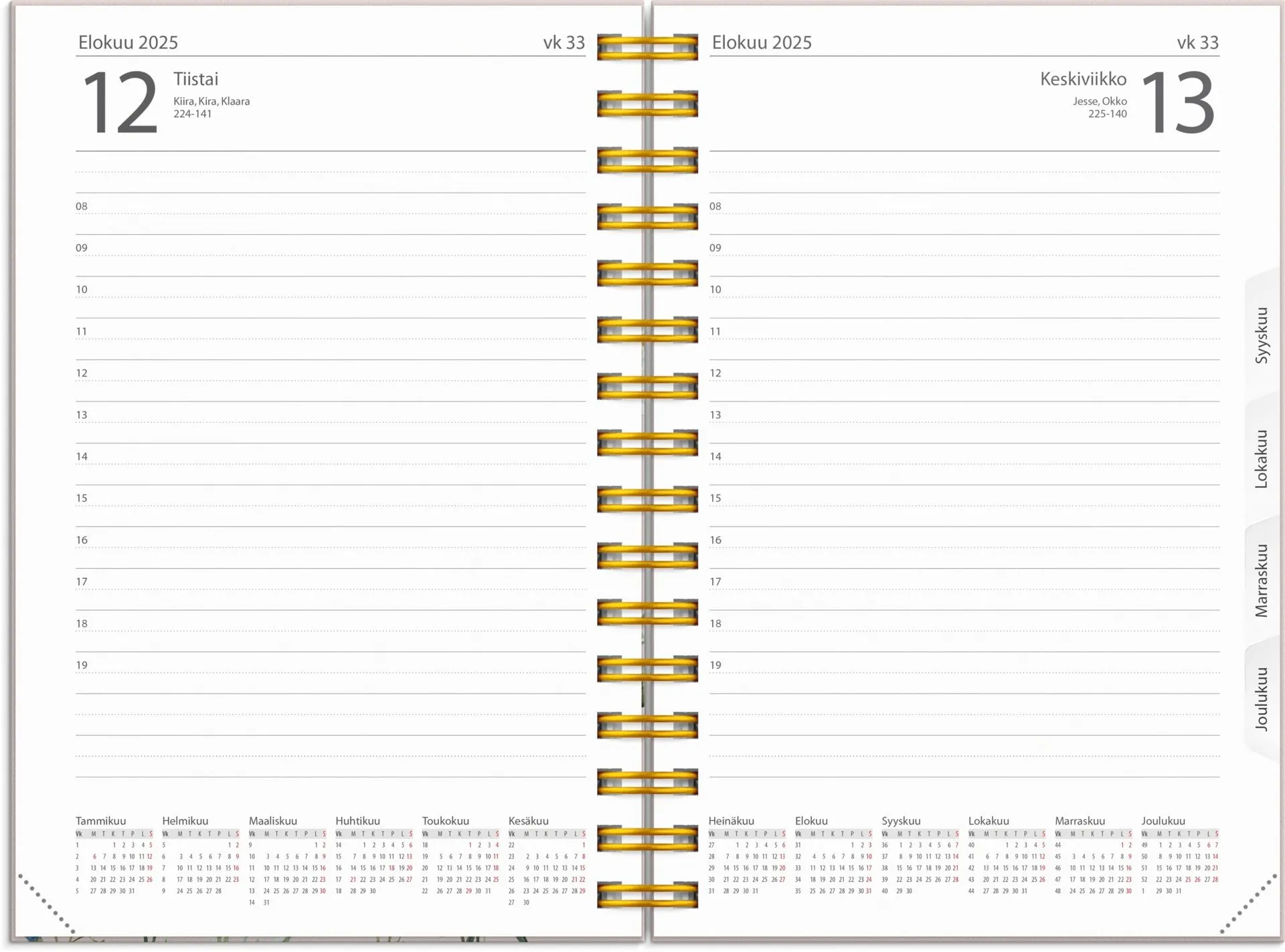The width and height of the screenshot is (1285, 952).
Task: Select the Marraskuu mini calendar title
Action: [x=1080, y=821]
